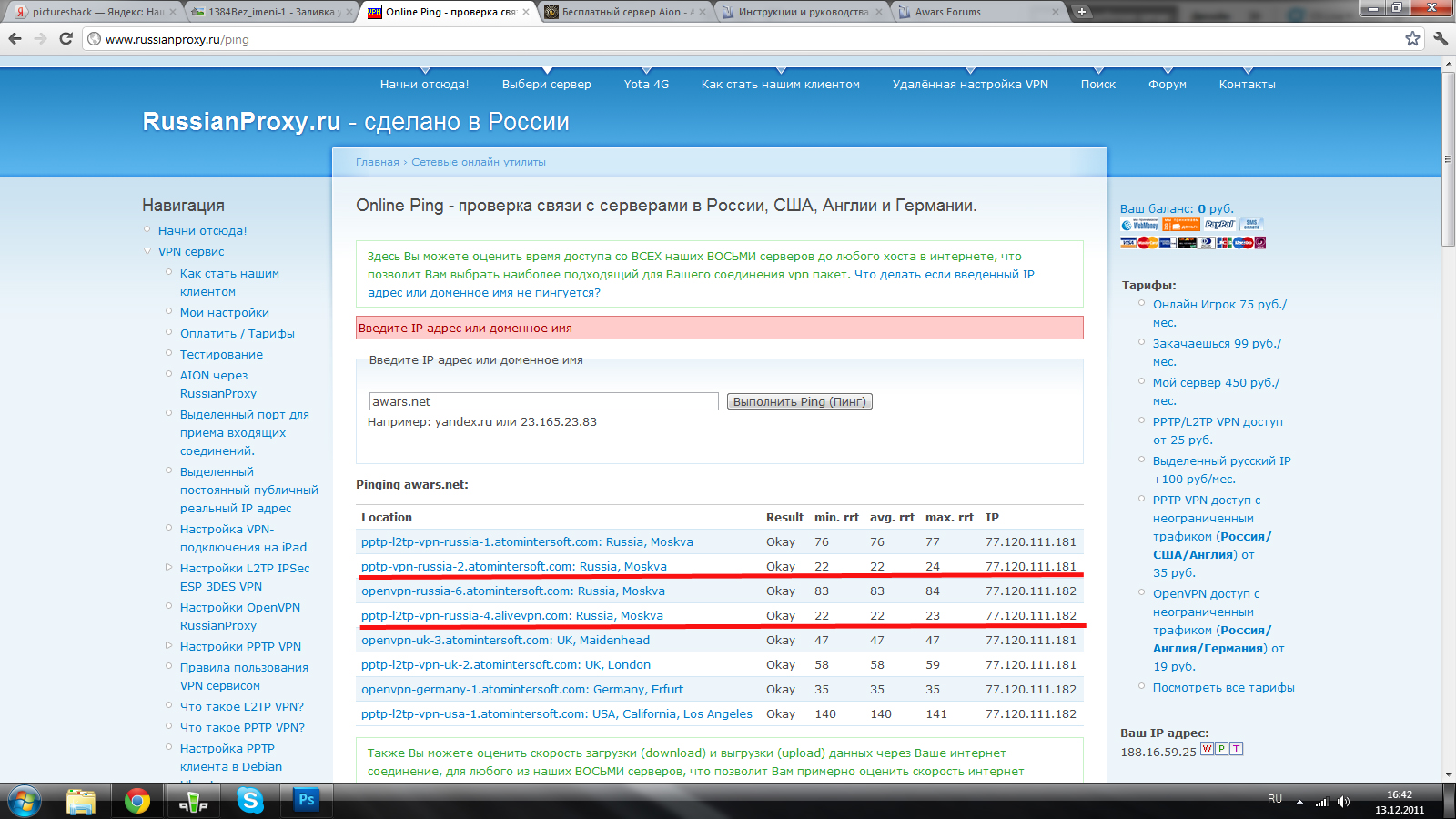Open Посмотреть все тарифы link

click(1224, 687)
